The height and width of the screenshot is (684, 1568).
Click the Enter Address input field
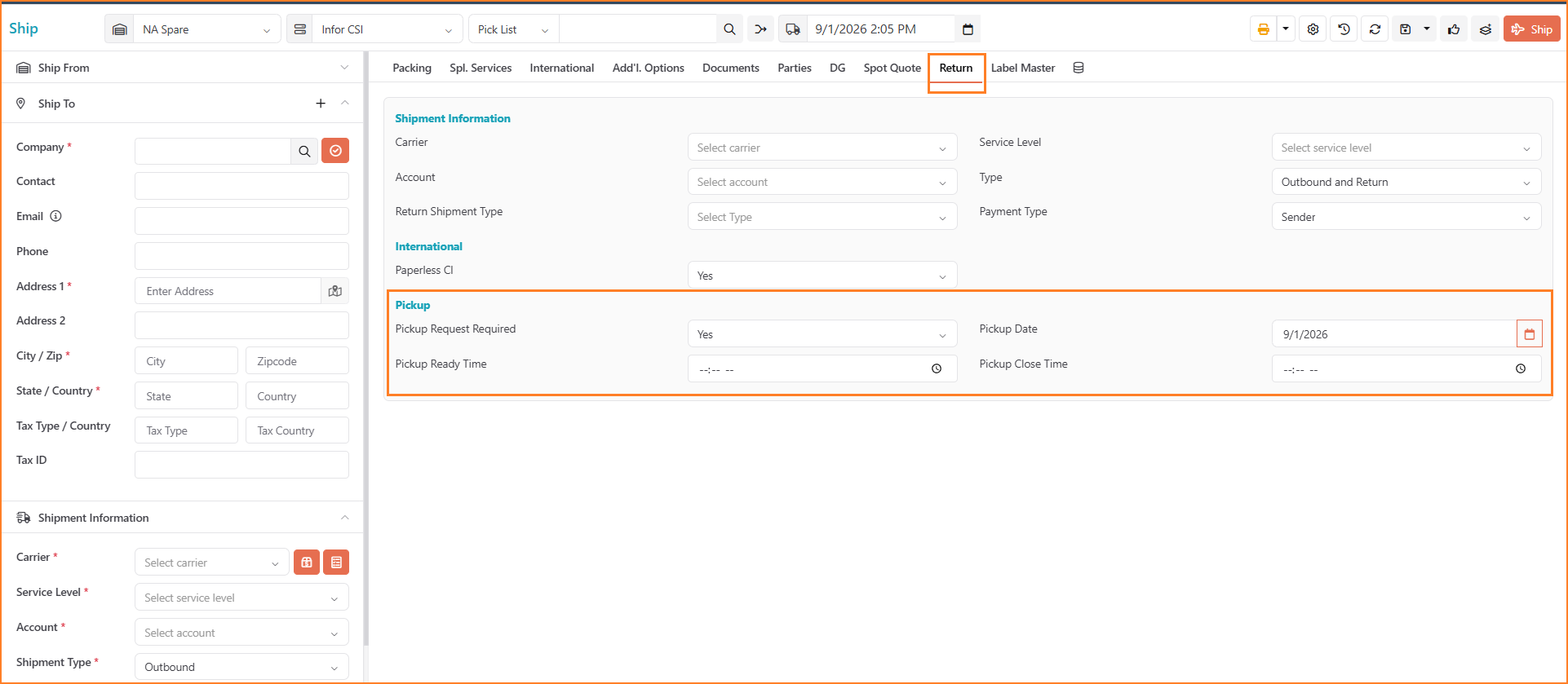click(x=228, y=291)
